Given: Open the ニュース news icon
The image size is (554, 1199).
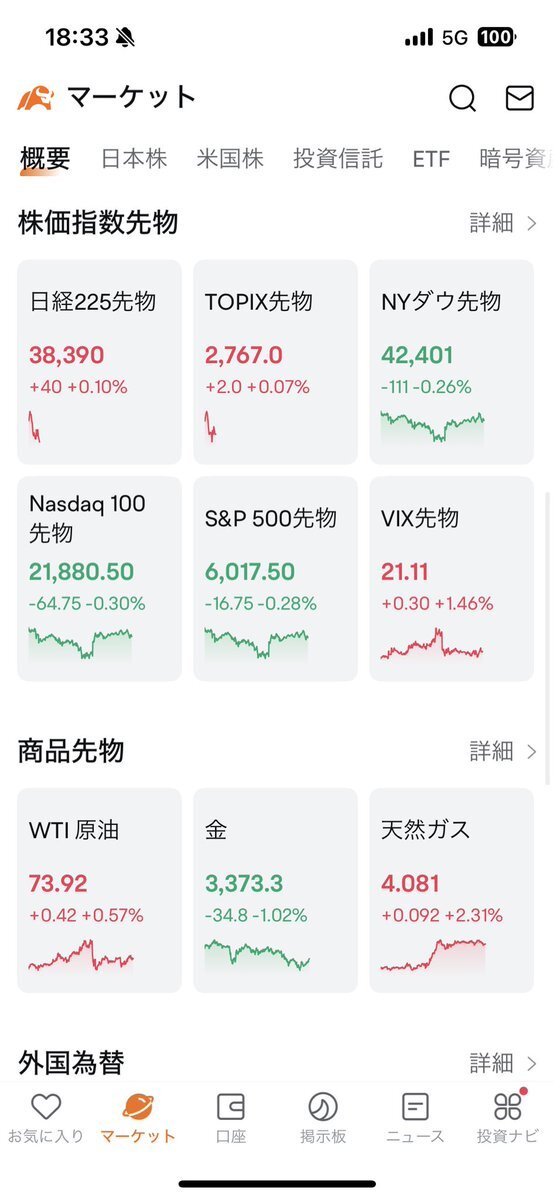Looking at the screenshot, I should [415, 1106].
